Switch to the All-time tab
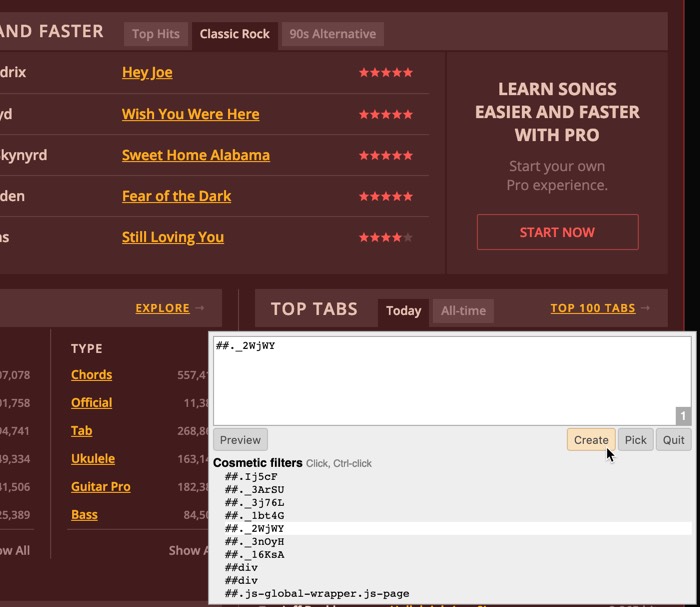 coord(463,311)
